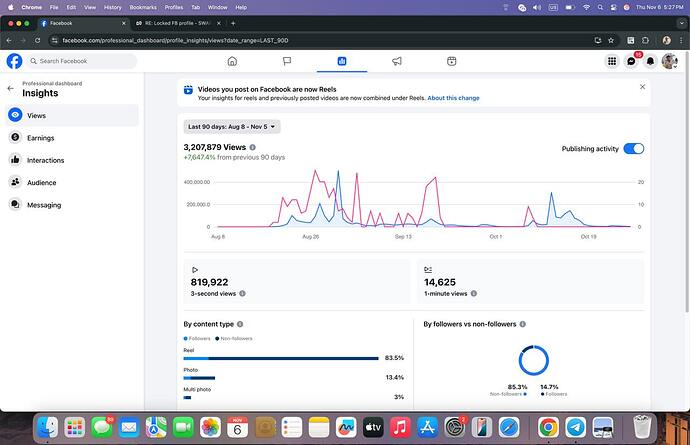Expand the Last 90 days date dropdown

pyautogui.click(x=232, y=127)
